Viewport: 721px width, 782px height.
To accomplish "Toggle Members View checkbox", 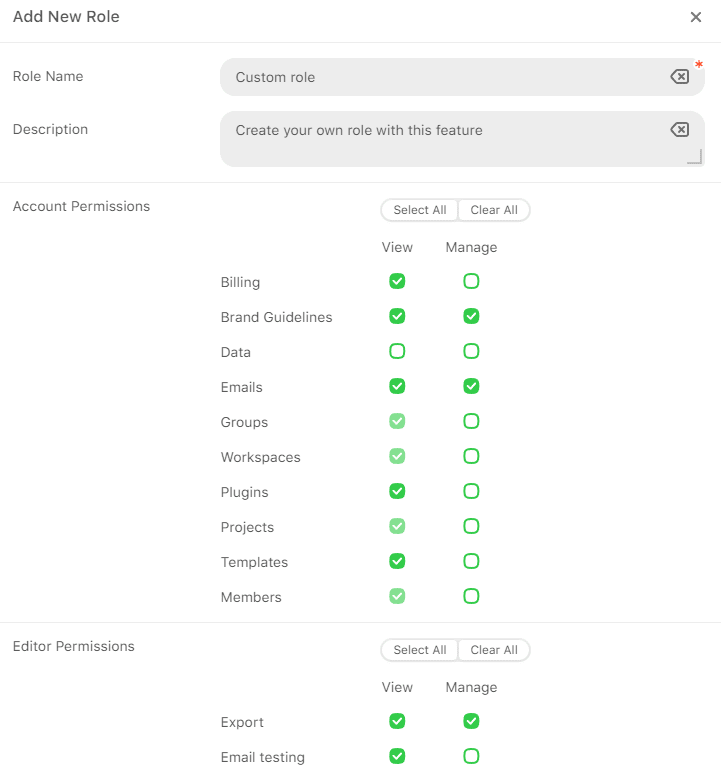I will click(397, 596).
